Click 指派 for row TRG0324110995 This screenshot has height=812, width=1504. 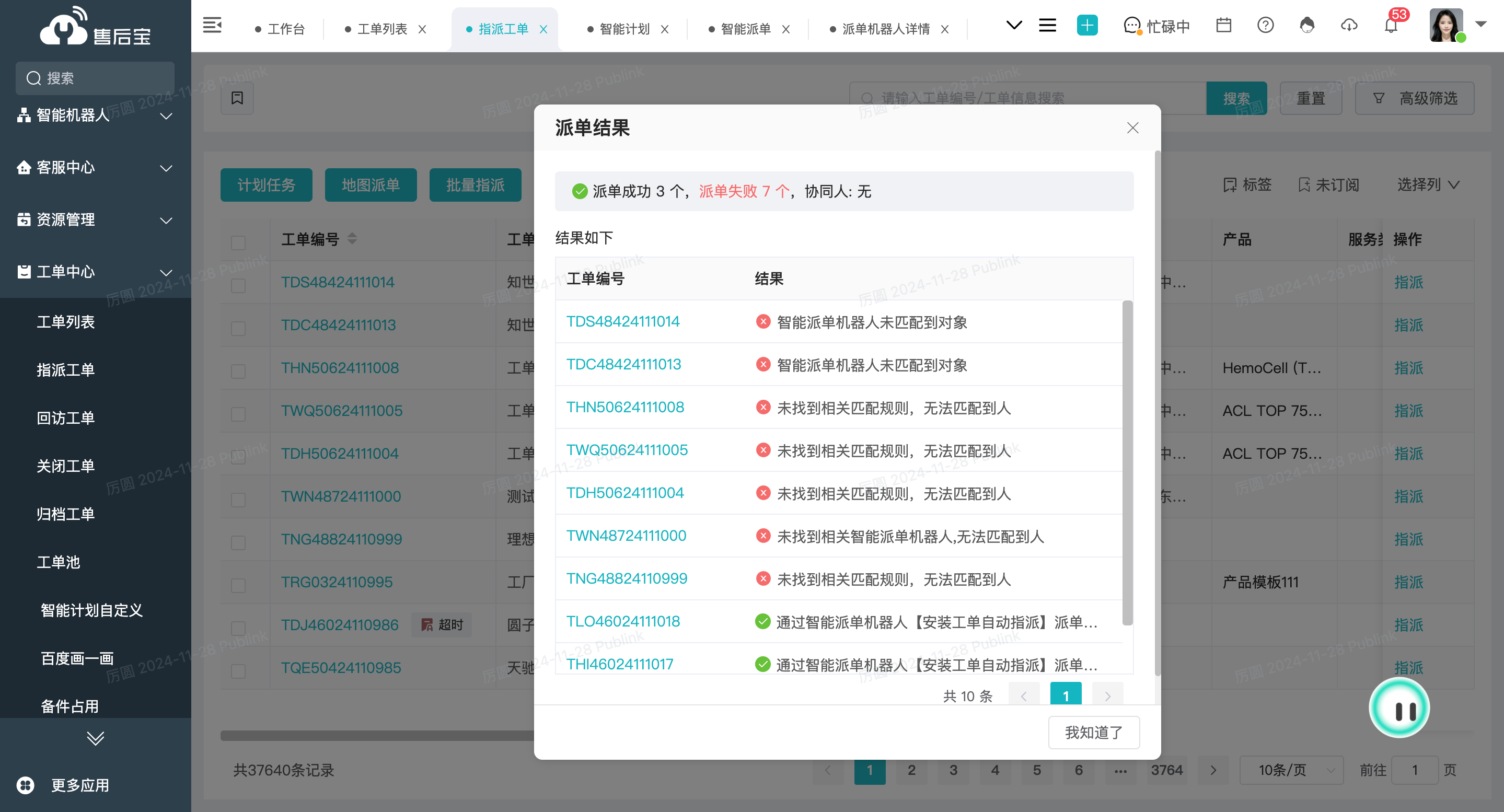(1408, 582)
